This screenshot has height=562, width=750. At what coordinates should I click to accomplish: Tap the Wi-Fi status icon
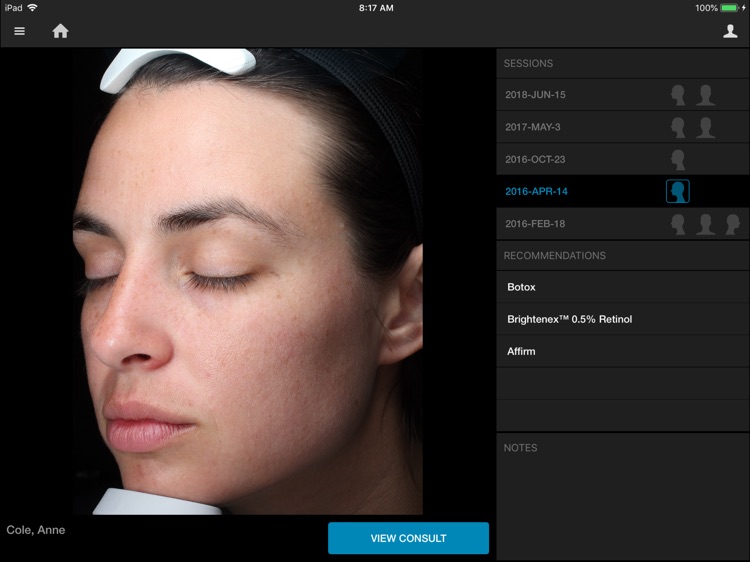[x=33, y=8]
